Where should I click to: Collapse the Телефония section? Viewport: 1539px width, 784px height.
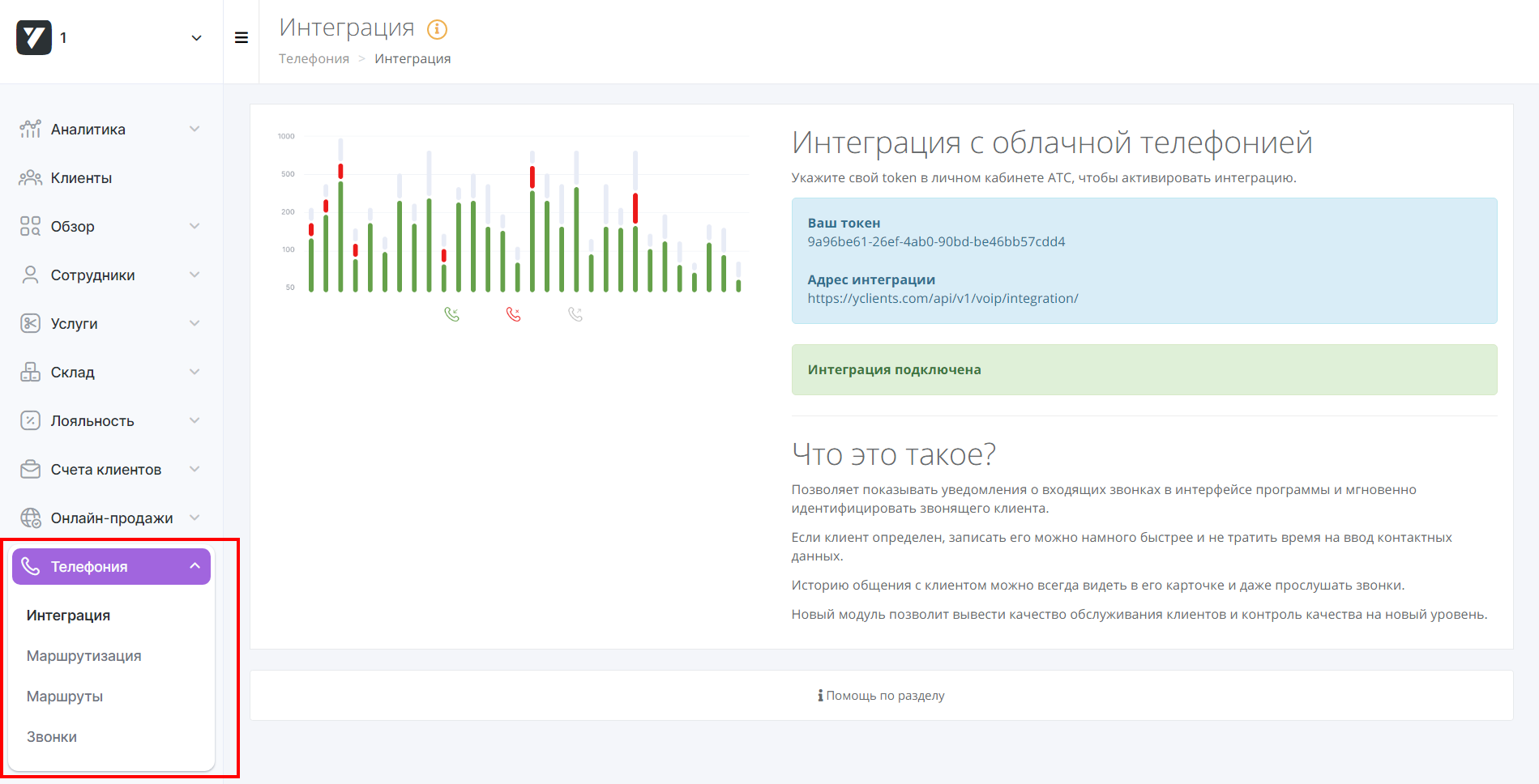195,566
